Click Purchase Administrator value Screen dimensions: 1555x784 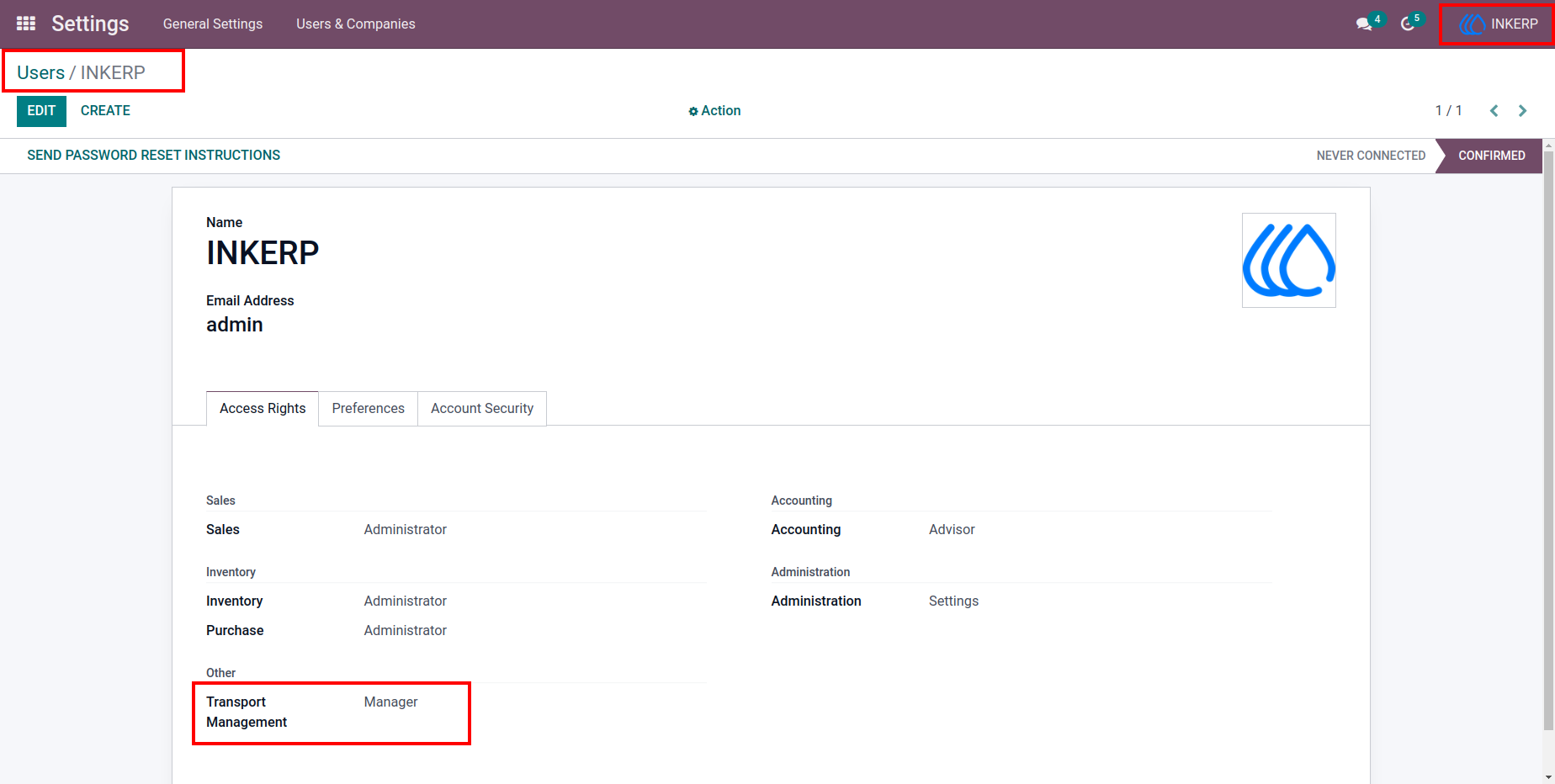click(406, 631)
